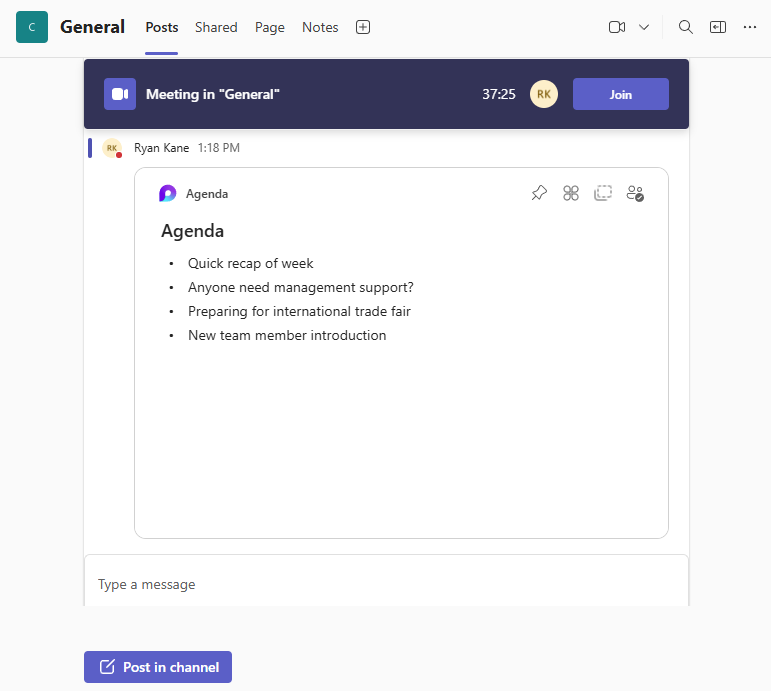Image resolution: width=771 pixels, height=691 pixels.
Task: Search within the channel
Action: point(685,27)
